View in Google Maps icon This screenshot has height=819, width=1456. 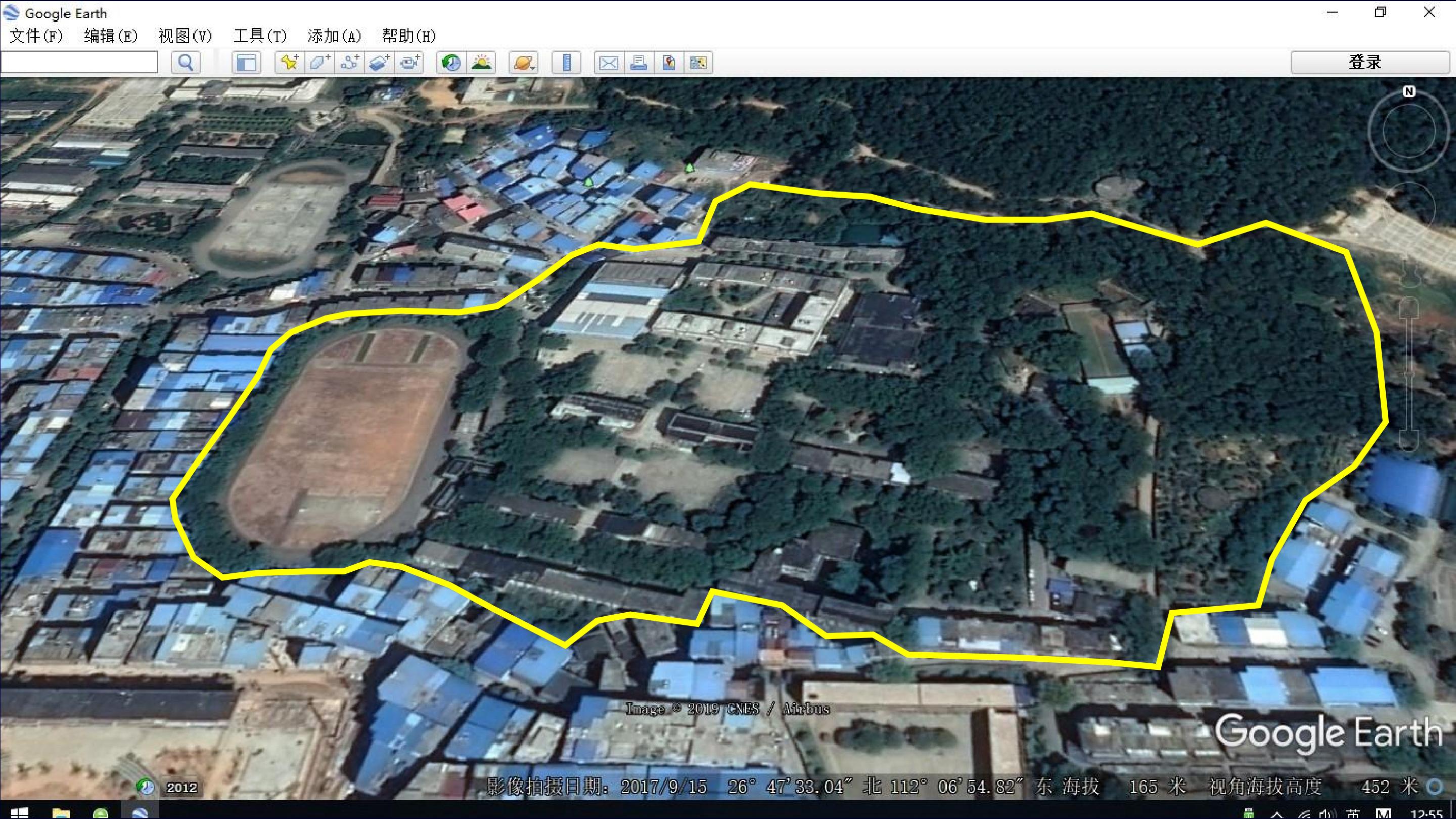(699, 62)
